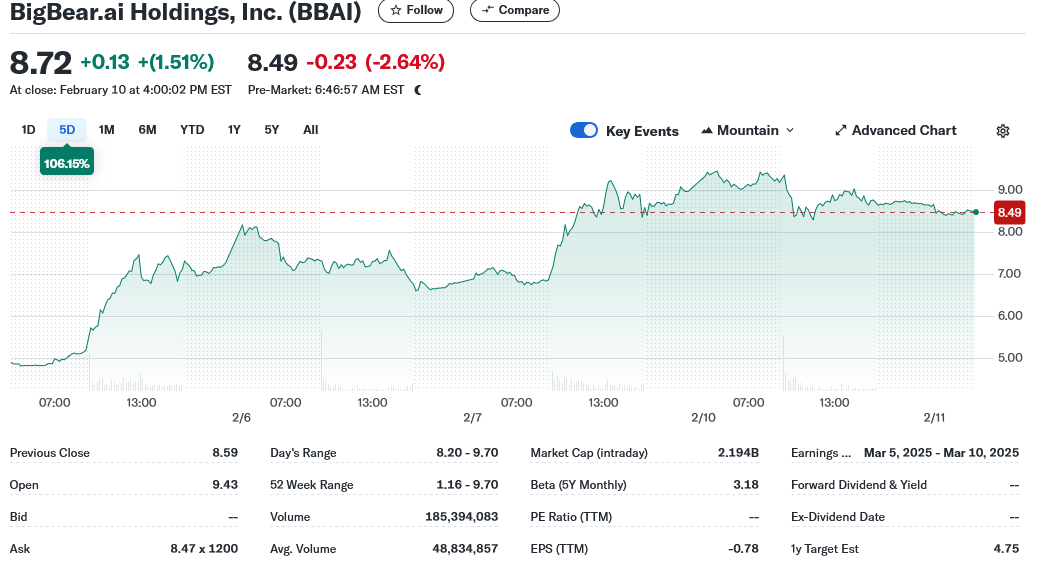Click the pre-market change -0.23 (-2.64%)

[x=375, y=62]
